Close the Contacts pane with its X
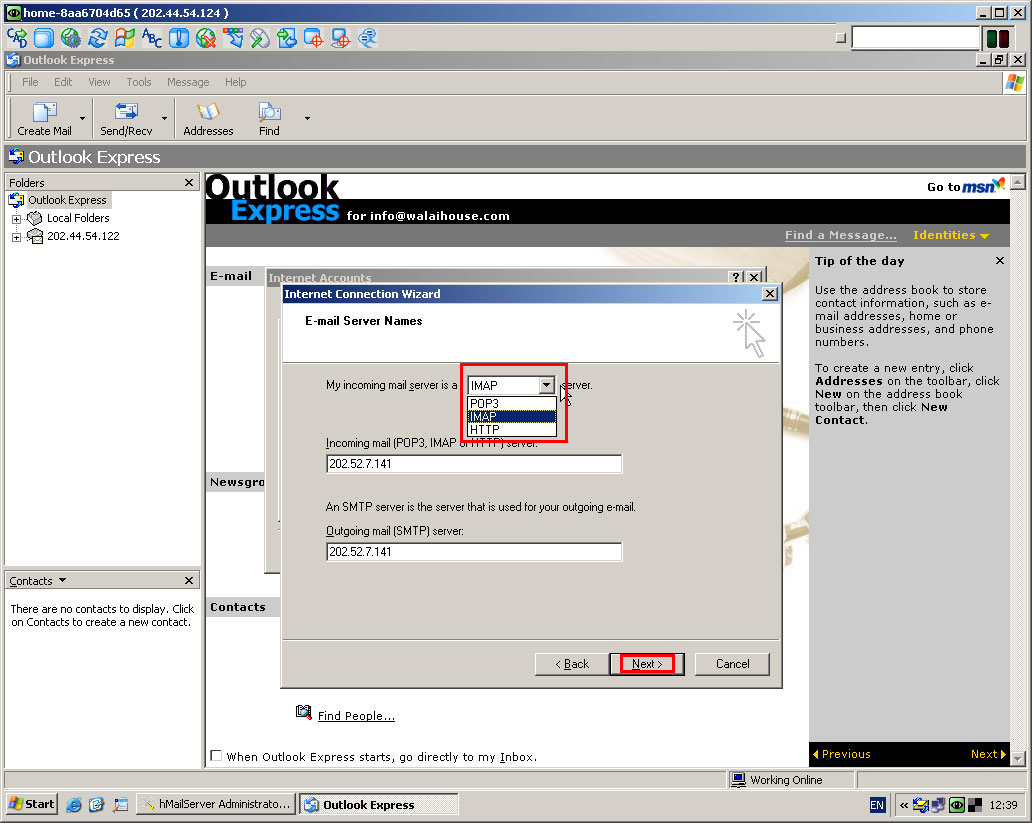1032x823 pixels. tap(189, 580)
